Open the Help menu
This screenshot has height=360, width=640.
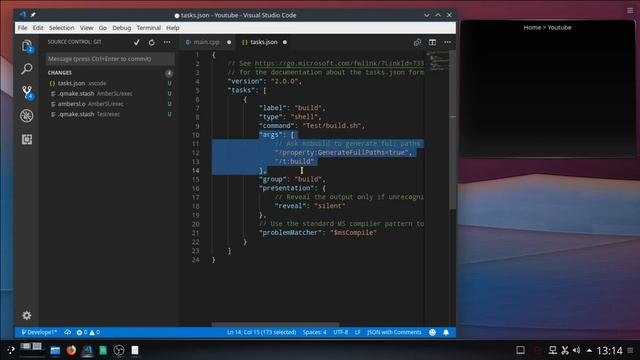[x=173, y=28]
